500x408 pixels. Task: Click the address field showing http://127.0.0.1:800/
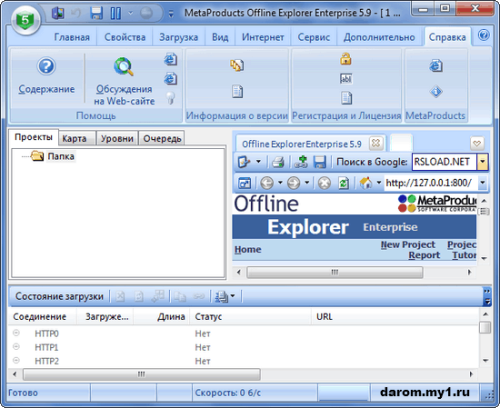pos(431,183)
